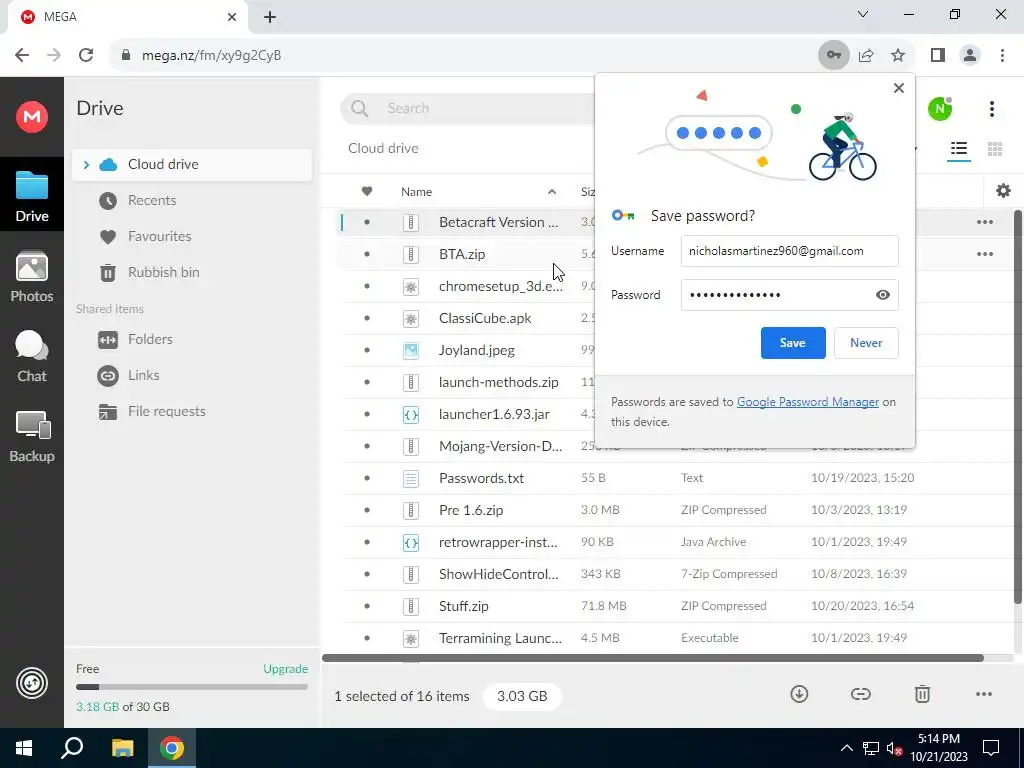Click the password key icon in address bar
Screen dimensions: 1024x768
click(x=834, y=55)
